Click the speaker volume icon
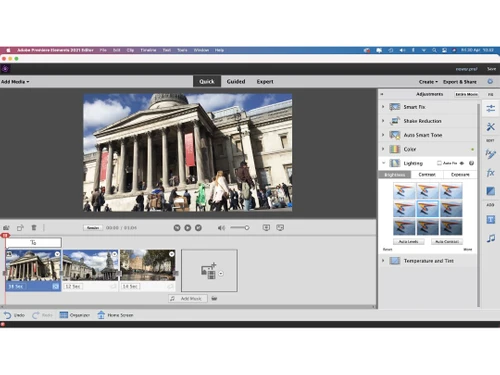Screen dimensions: 500x375 [221, 228]
